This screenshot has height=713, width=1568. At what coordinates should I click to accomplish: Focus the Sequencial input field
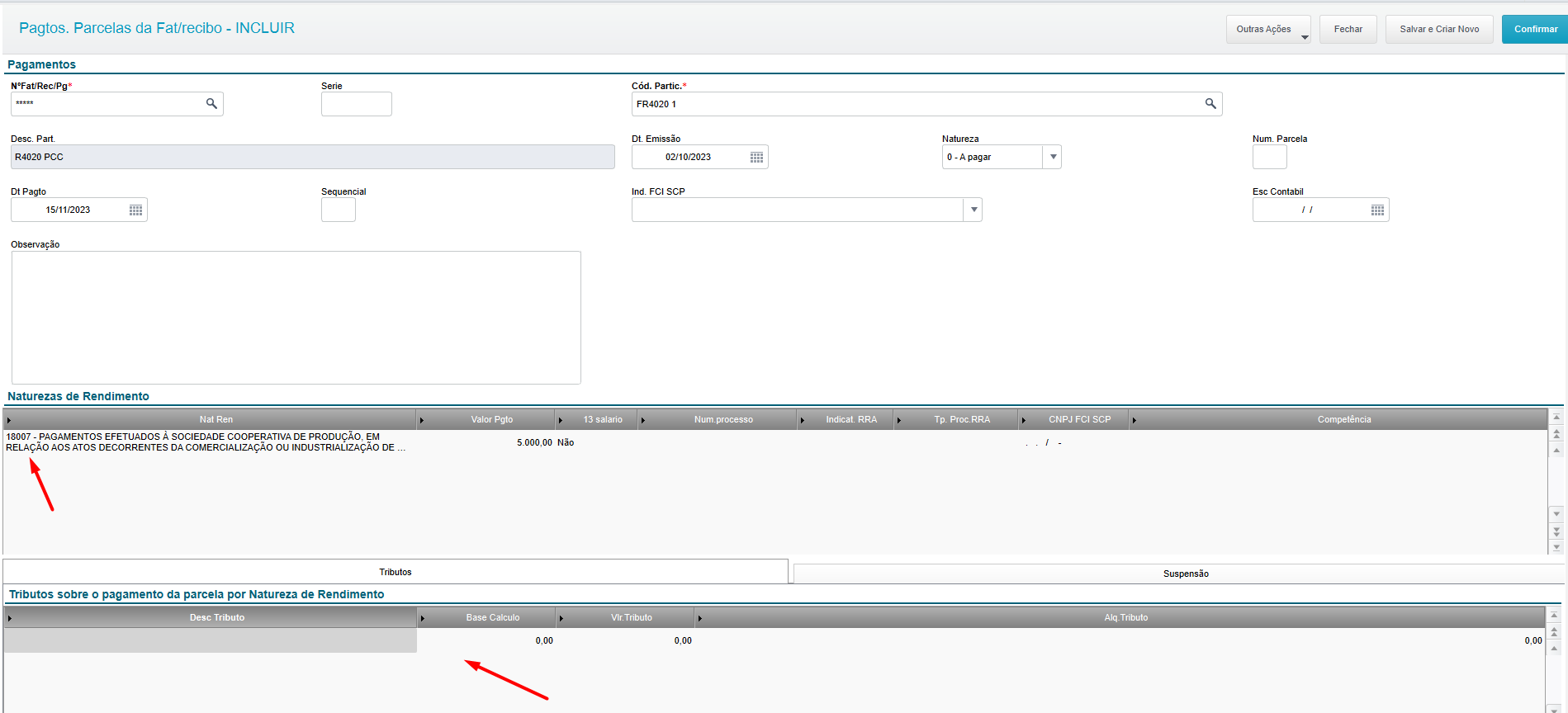339,210
